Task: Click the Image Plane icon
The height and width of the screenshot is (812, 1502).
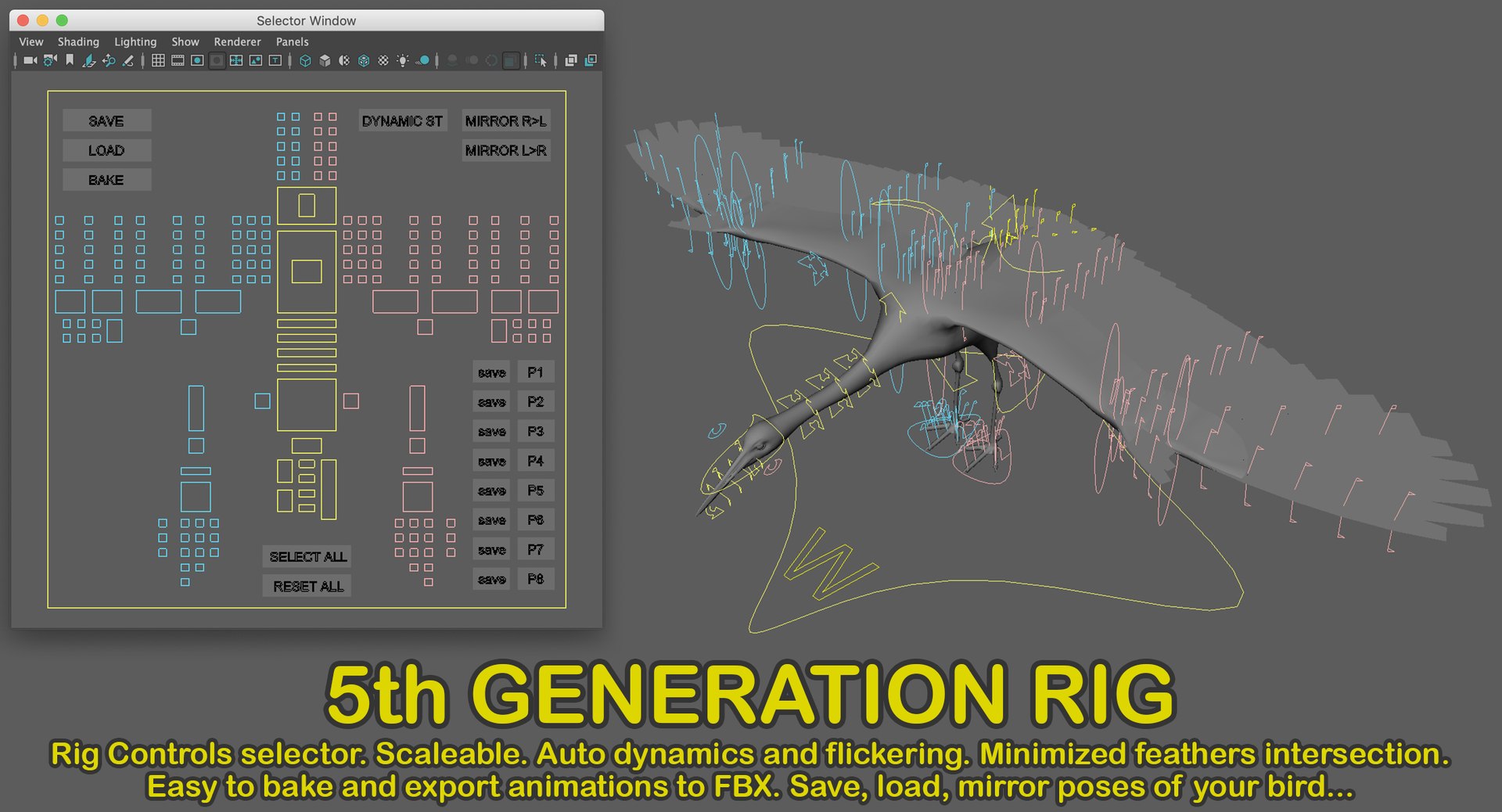Action: pos(89,60)
